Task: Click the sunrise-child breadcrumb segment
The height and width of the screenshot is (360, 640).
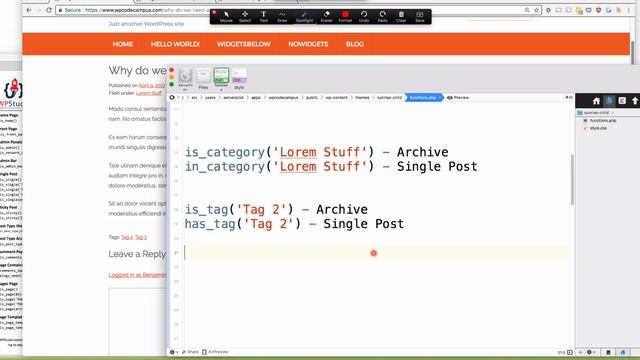Action: click(389, 98)
